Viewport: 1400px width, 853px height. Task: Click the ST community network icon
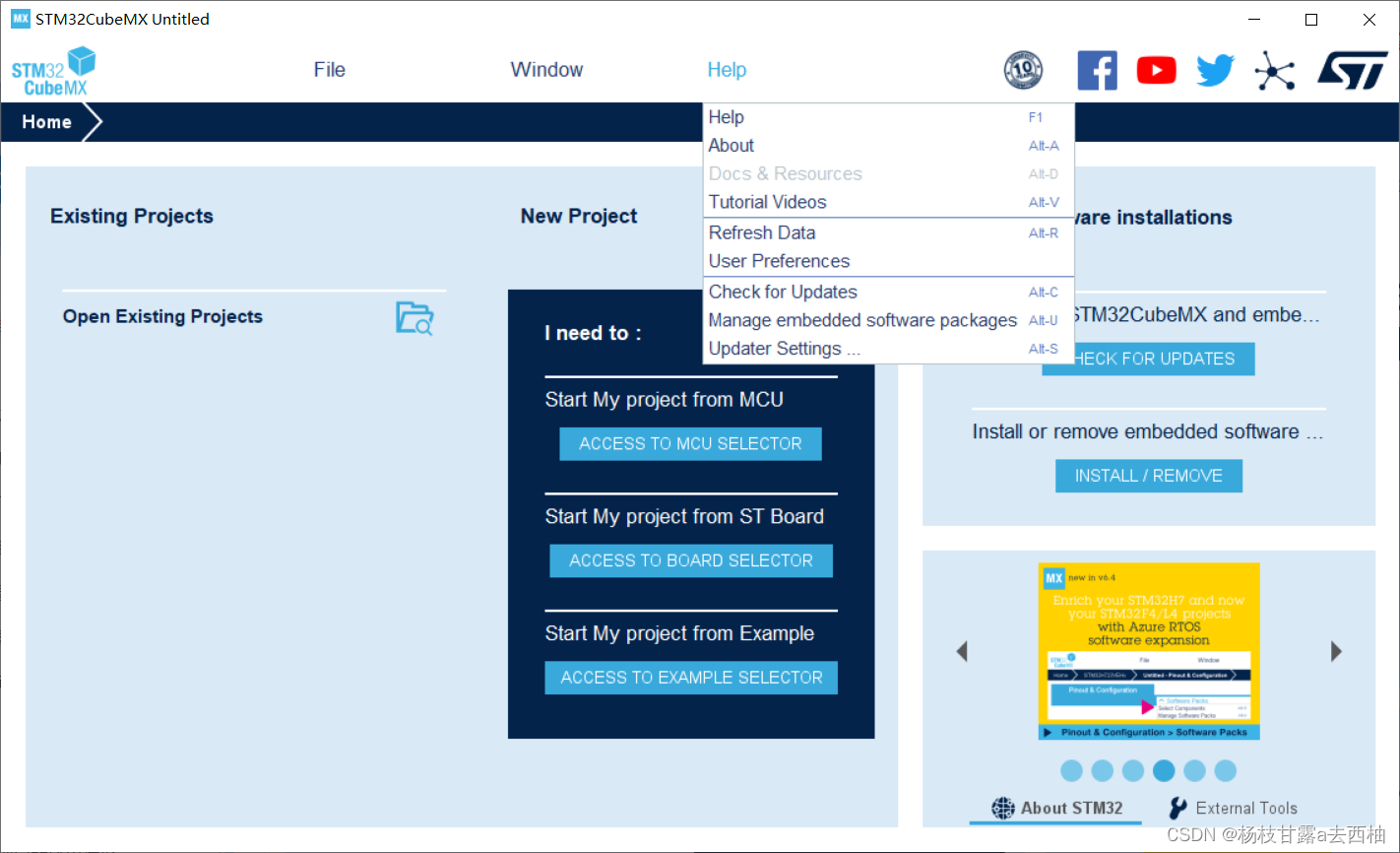pos(1274,71)
